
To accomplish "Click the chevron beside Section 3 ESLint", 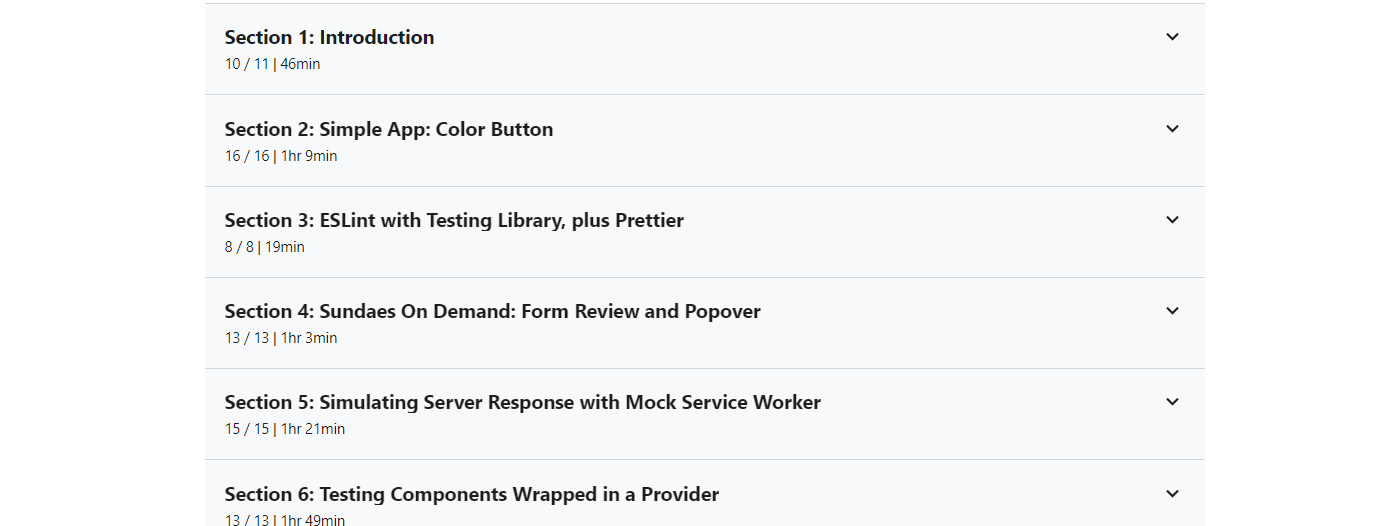I will [x=1172, y=220].
